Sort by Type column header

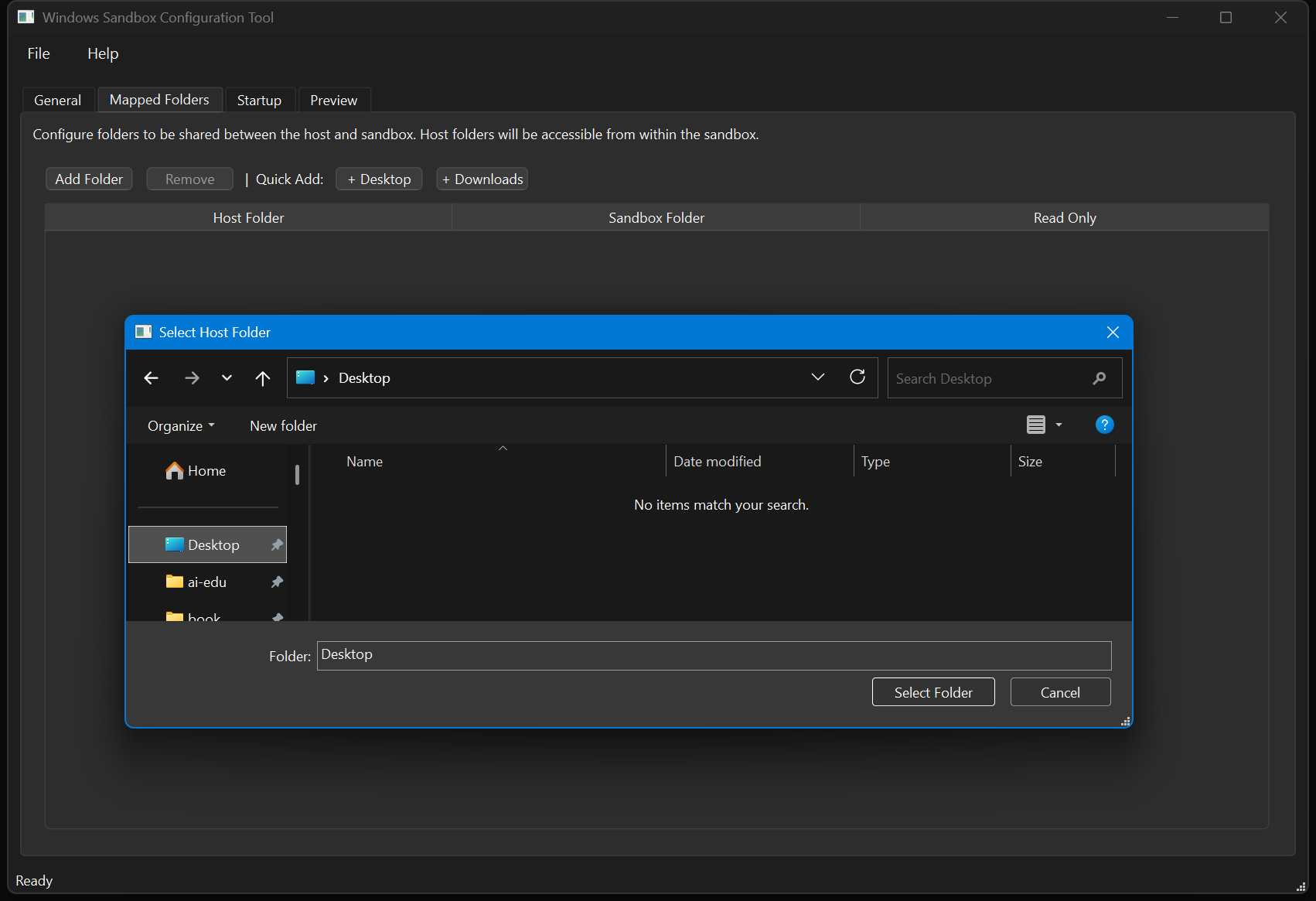[x=932, y=462]
